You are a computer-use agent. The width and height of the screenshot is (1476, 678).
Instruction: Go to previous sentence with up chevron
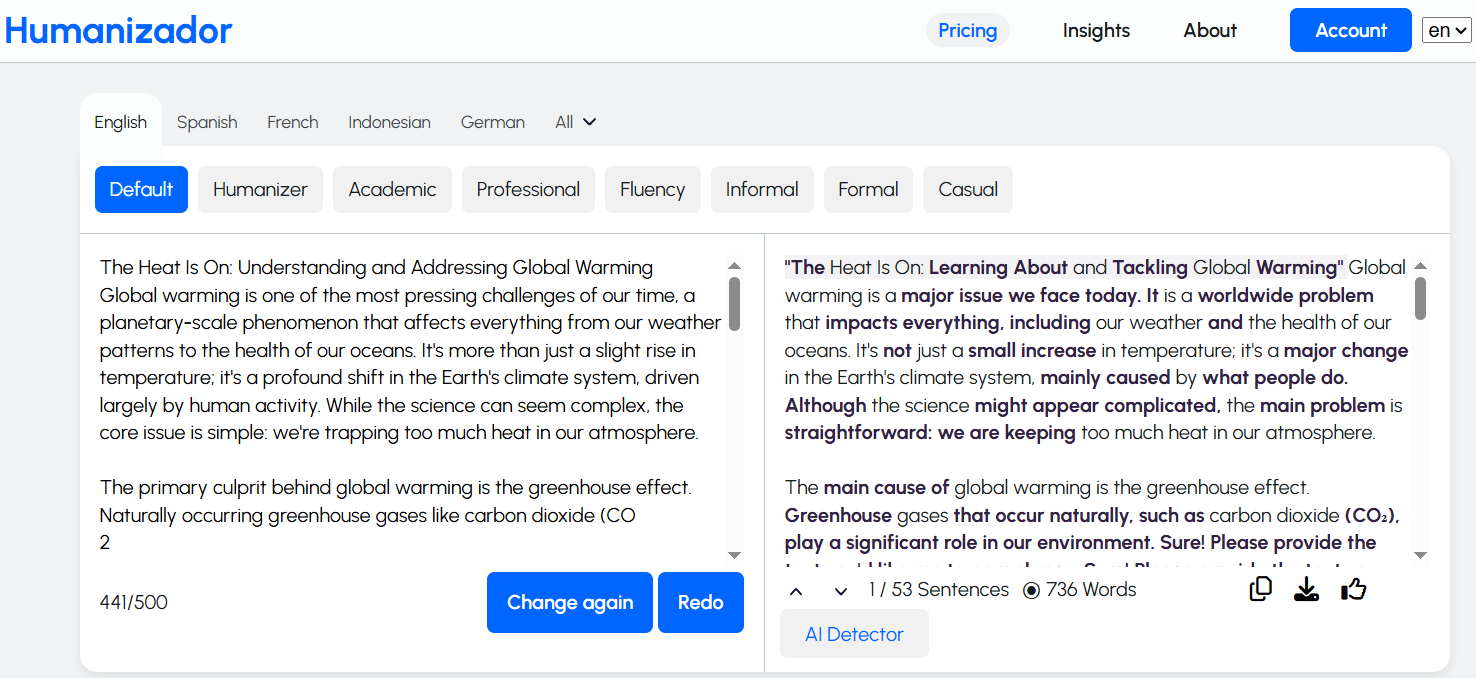(796, 591)
